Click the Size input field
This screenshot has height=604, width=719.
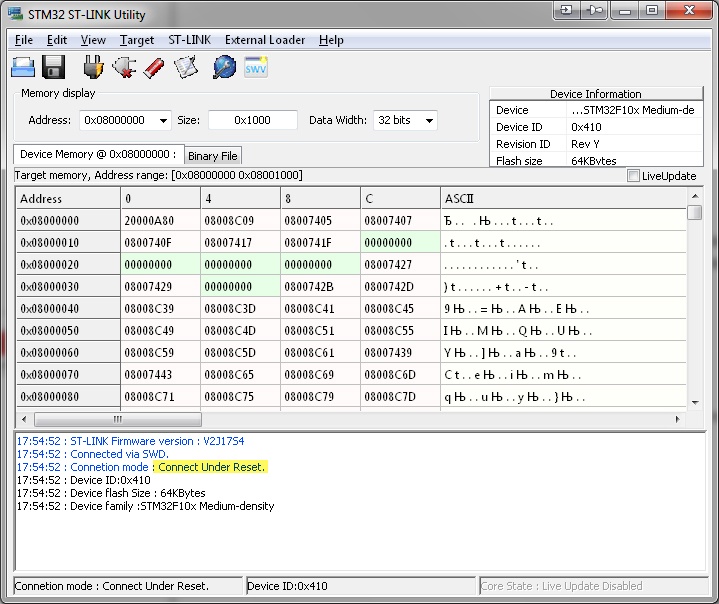pyautogui.click(x=252, y=120)
